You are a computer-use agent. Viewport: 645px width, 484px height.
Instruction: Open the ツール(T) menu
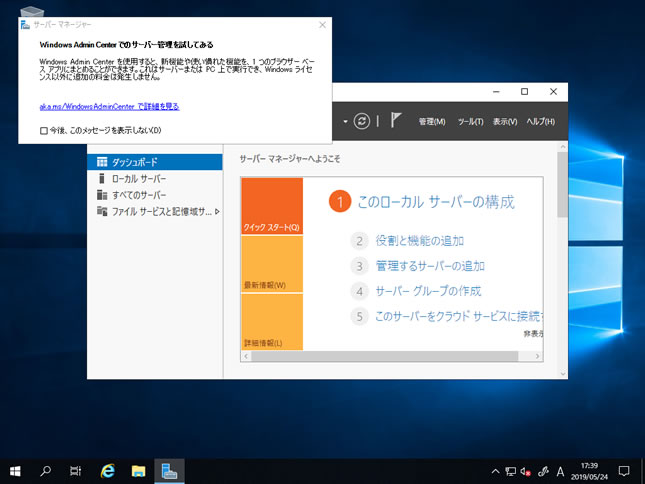[471, 122]
